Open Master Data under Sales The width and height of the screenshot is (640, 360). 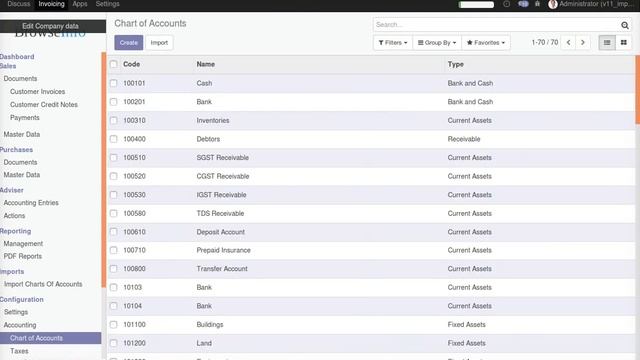coord(22,134)
